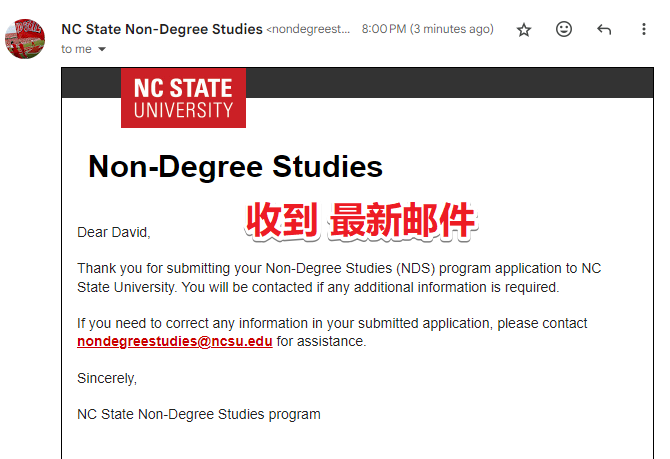Add an emoji reaction to the email
Screen dimensions: 670x459
pos(564,29)
